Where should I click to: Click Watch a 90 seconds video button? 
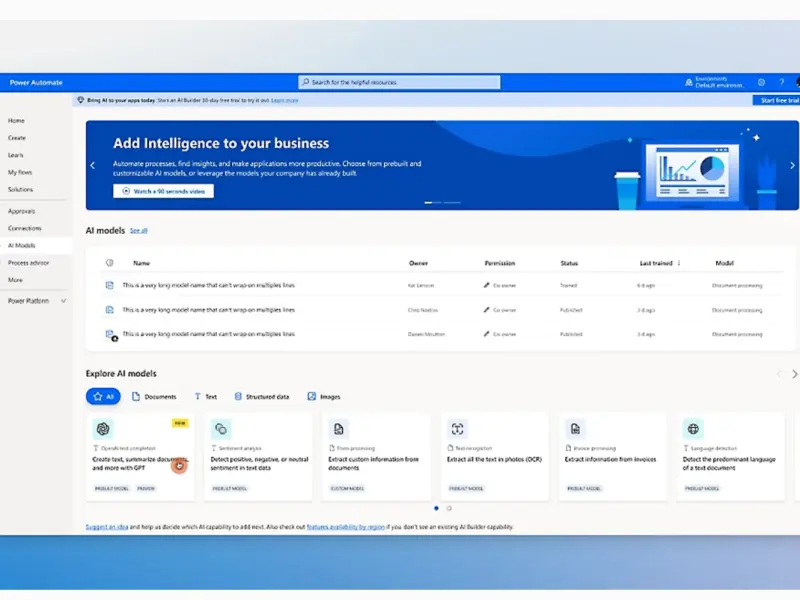(163, 190)
